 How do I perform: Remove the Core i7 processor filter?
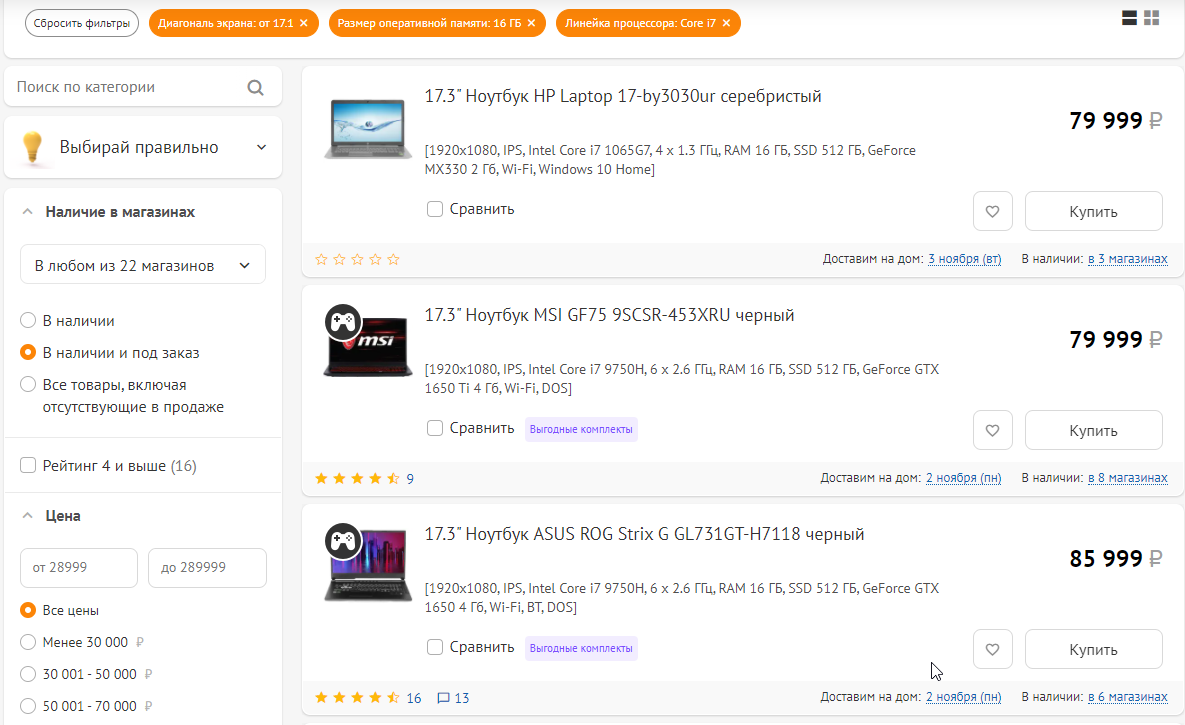pos(726,23)
